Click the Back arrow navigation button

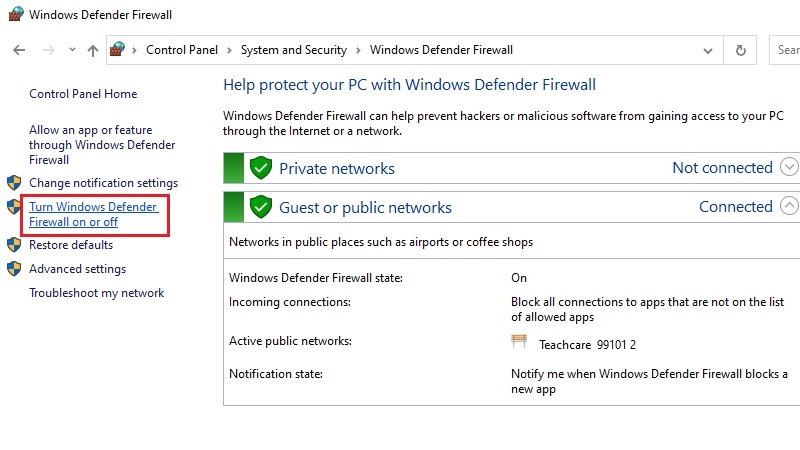coord(20,50)
